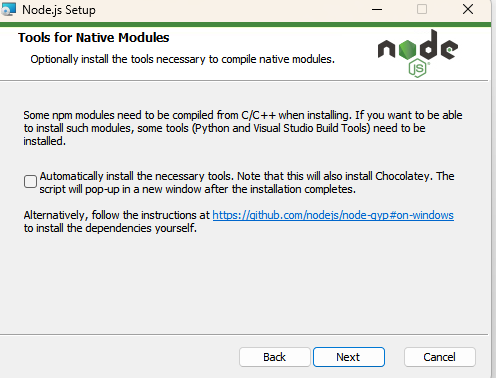496x378 pixels.
Task: Click 'Optionally install the tools necessary' subtitle
Action: (x=182, y=59)
